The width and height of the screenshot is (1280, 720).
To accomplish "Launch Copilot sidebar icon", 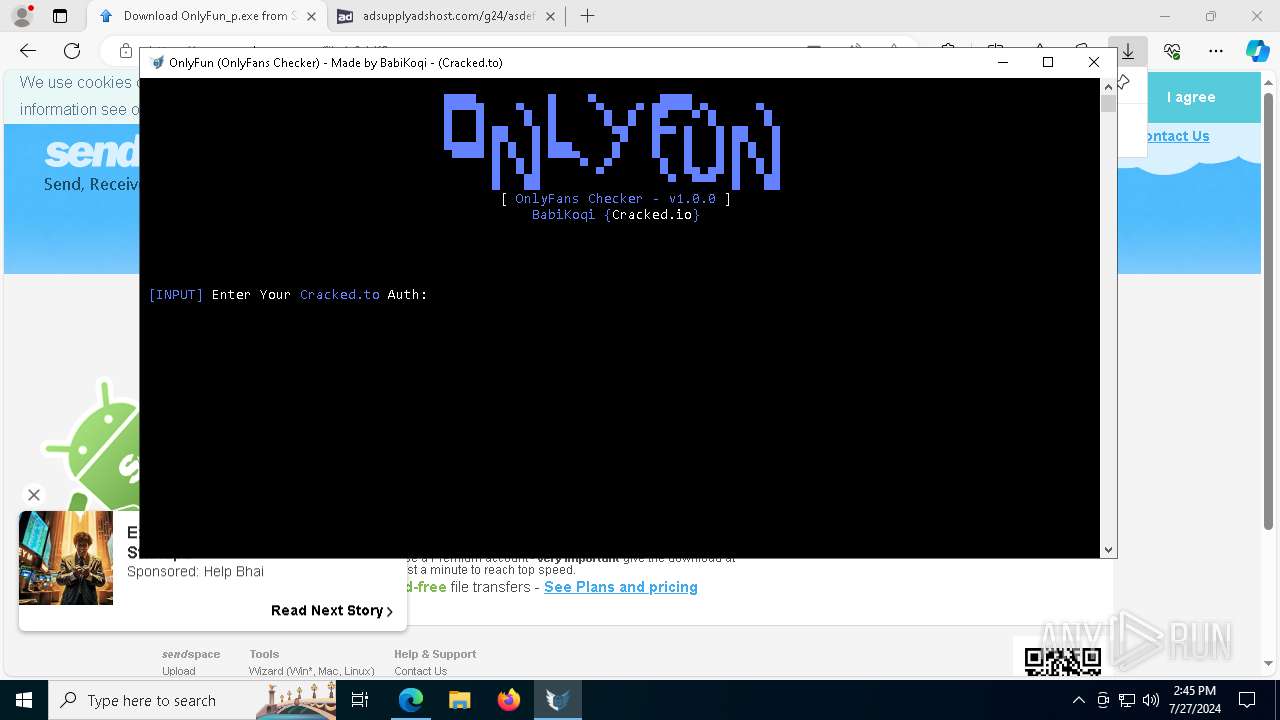I will [1257, 51].
